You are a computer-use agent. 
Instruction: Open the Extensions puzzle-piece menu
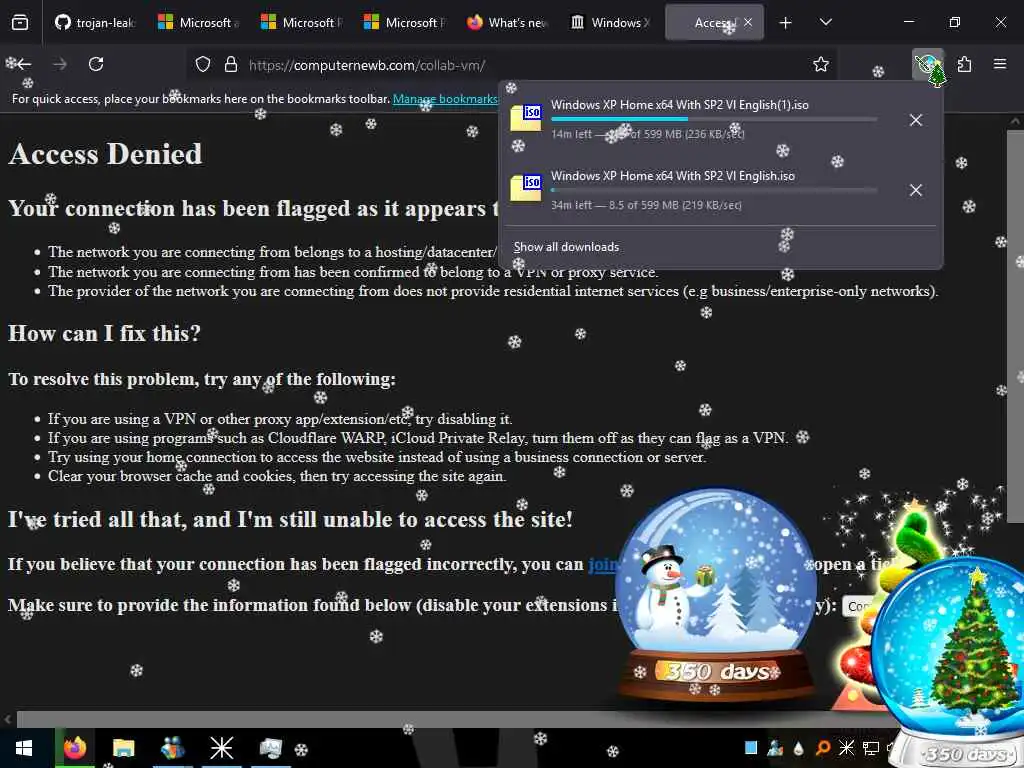coord(964,64)
